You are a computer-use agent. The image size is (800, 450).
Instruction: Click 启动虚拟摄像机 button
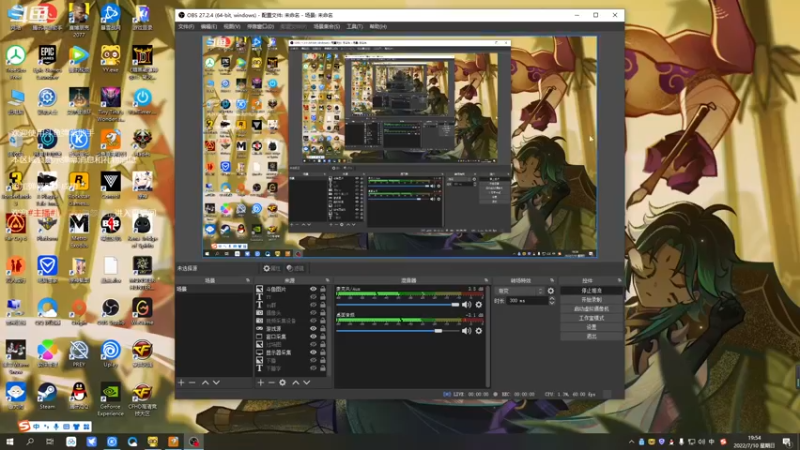(591, 309)
